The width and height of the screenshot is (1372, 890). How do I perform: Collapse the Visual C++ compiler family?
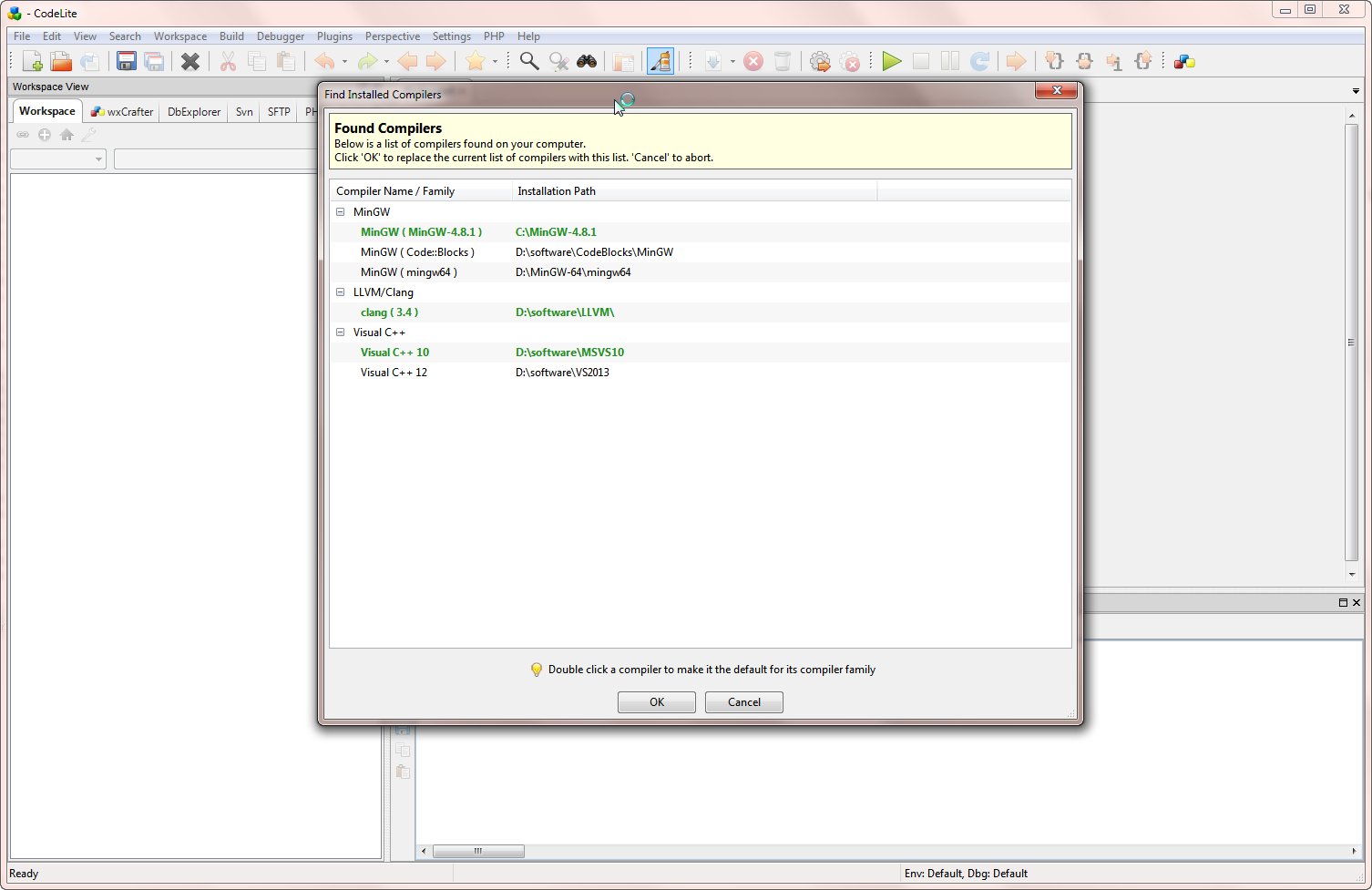pyautogui.click(x=341, y=332)
